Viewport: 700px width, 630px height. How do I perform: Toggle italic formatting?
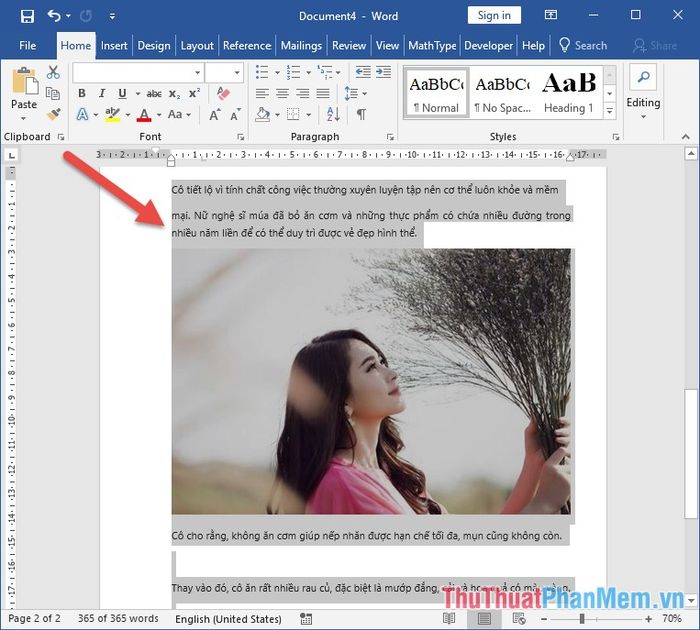point(102,93)
